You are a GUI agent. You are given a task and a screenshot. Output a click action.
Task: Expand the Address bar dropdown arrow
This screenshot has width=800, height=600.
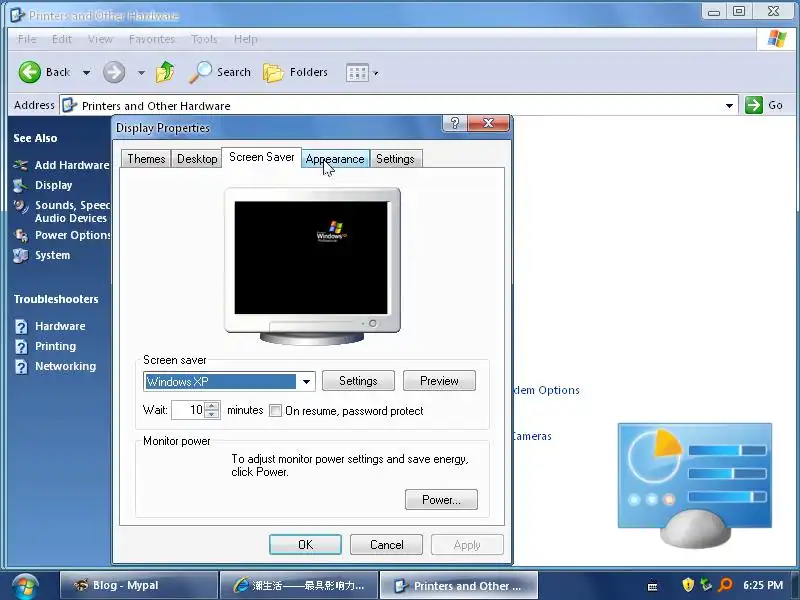(730, 106)
